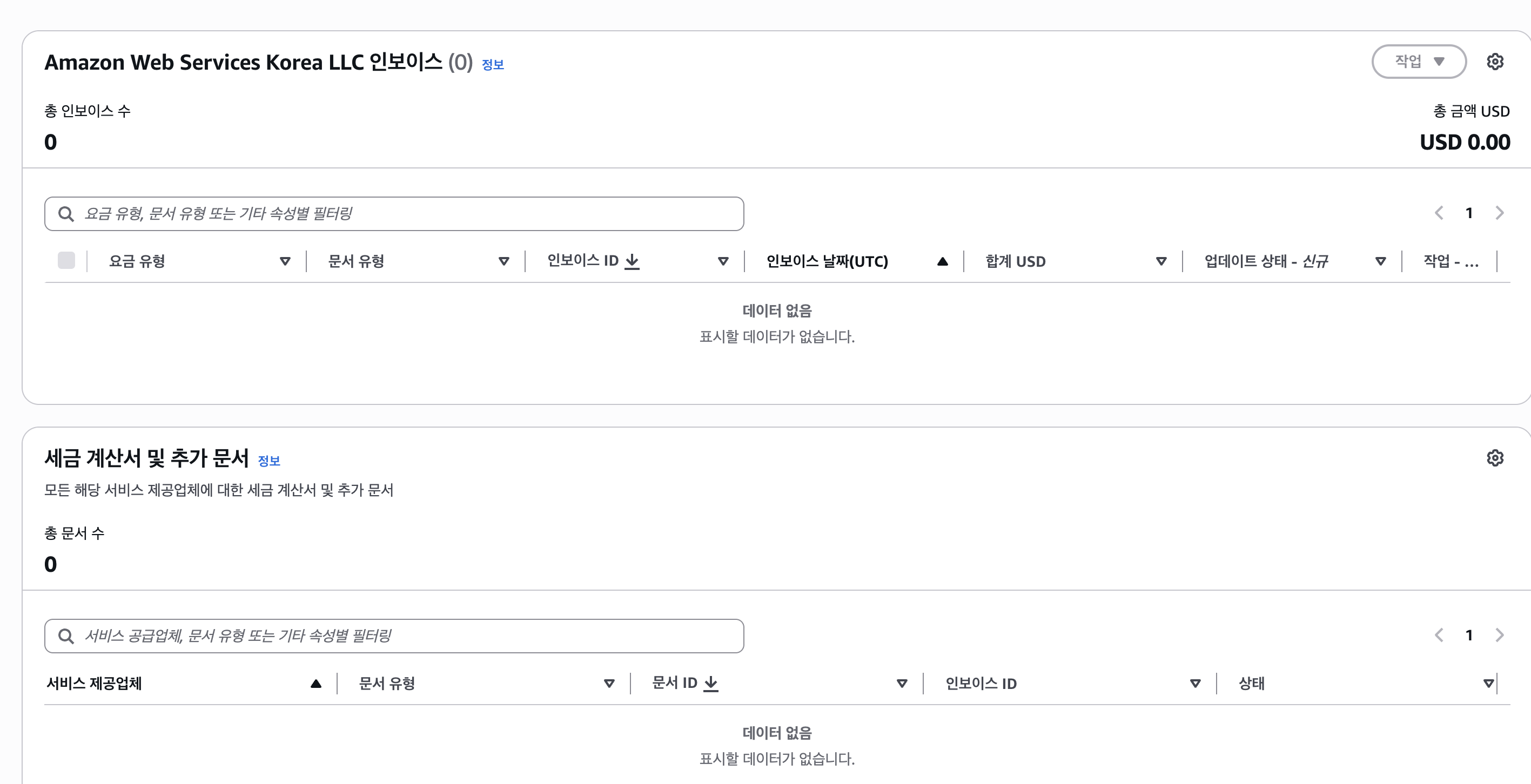
Task: Download icon next to 인보이스 ID header
Action: tap(633, 261)
